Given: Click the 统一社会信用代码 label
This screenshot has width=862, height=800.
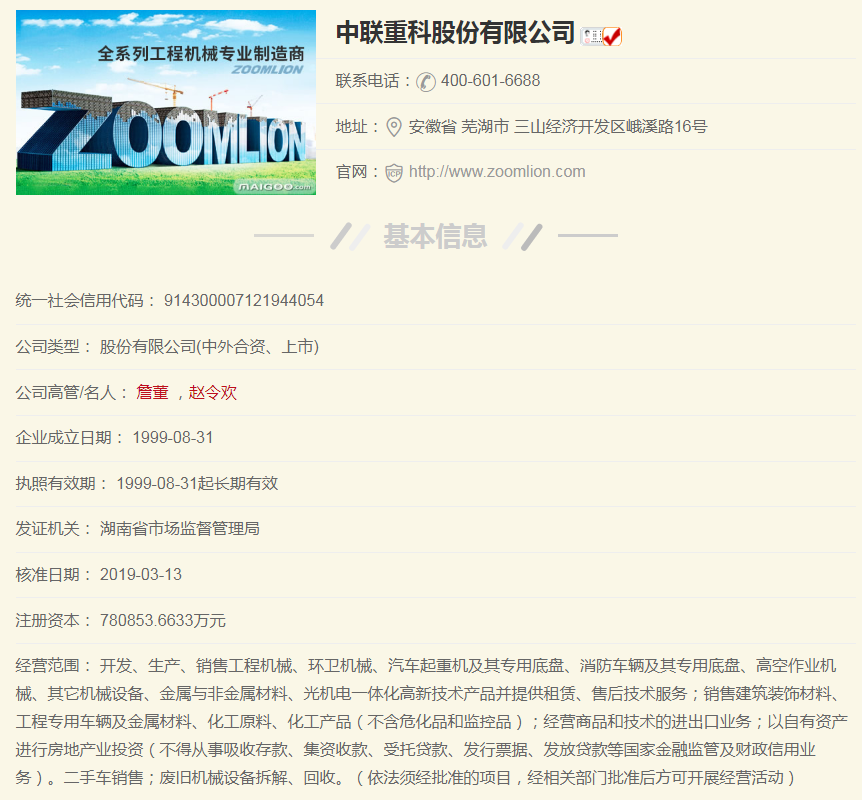Looking at the screenshot, I should [x=85, y=301].
